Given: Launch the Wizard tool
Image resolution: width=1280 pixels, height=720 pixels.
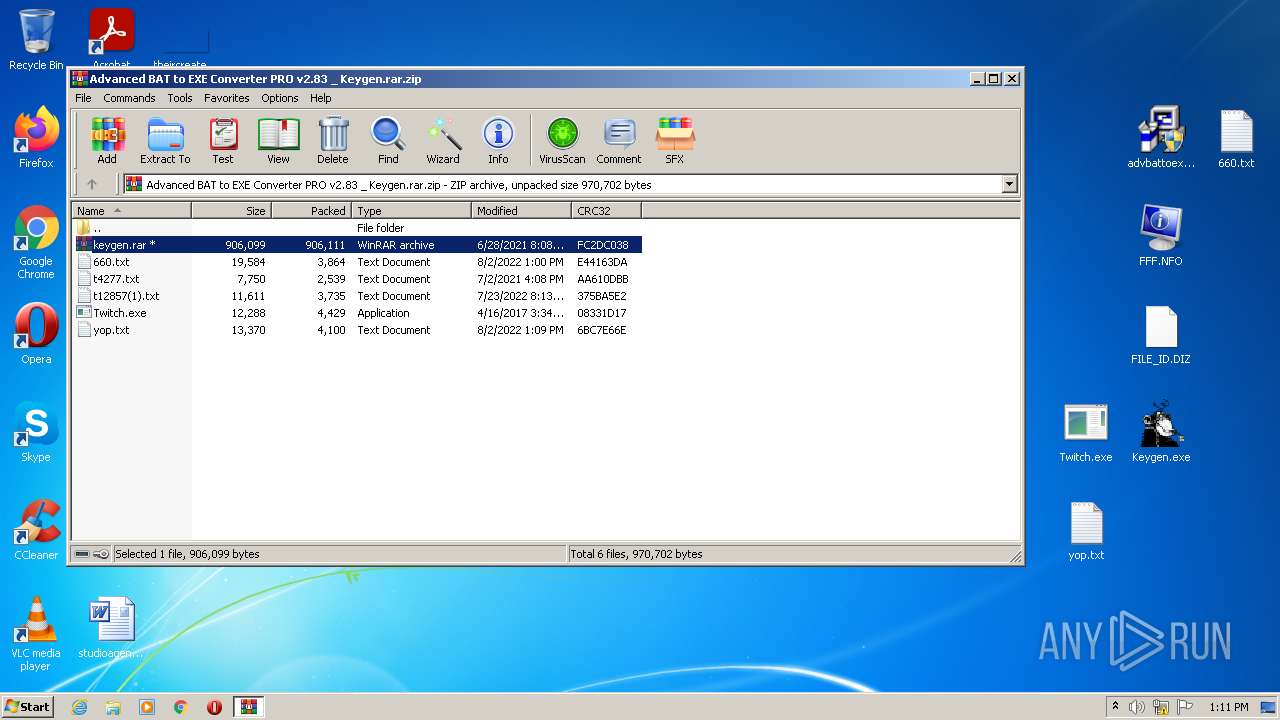Looking at the screenshot, I should (443, 140).
